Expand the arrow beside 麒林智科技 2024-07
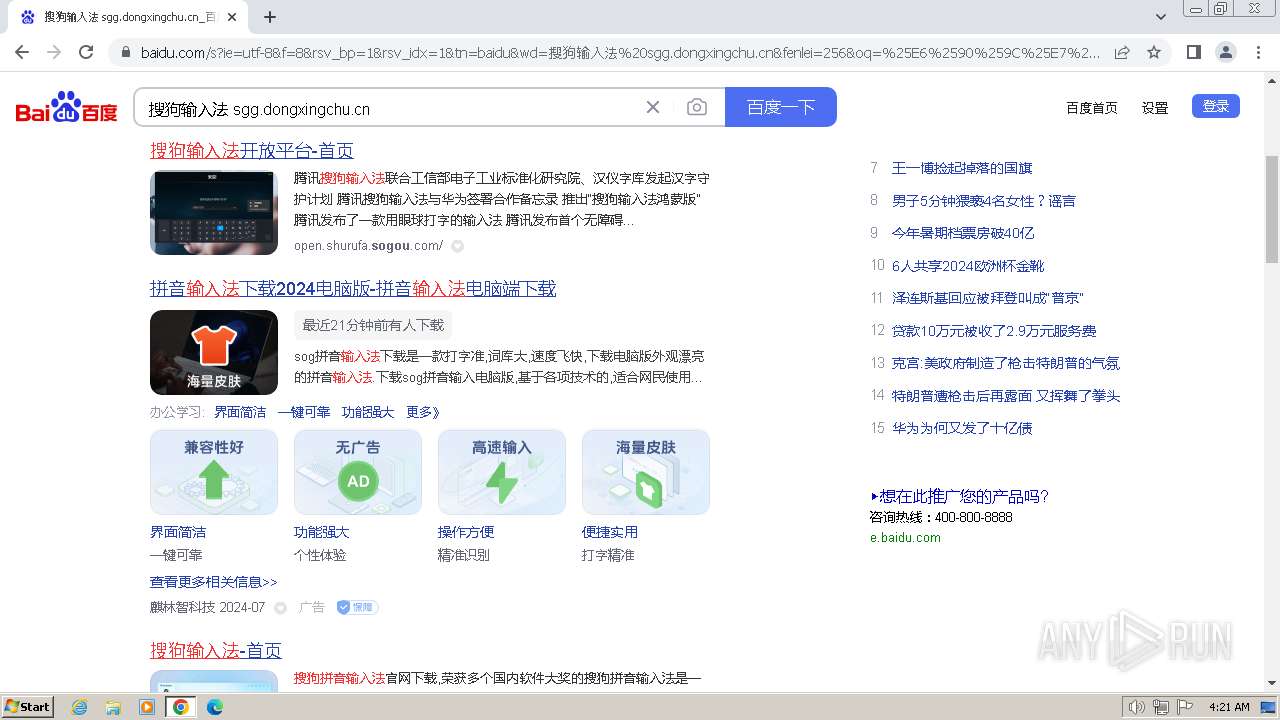 pyautogui.click(x=280, y=608)
